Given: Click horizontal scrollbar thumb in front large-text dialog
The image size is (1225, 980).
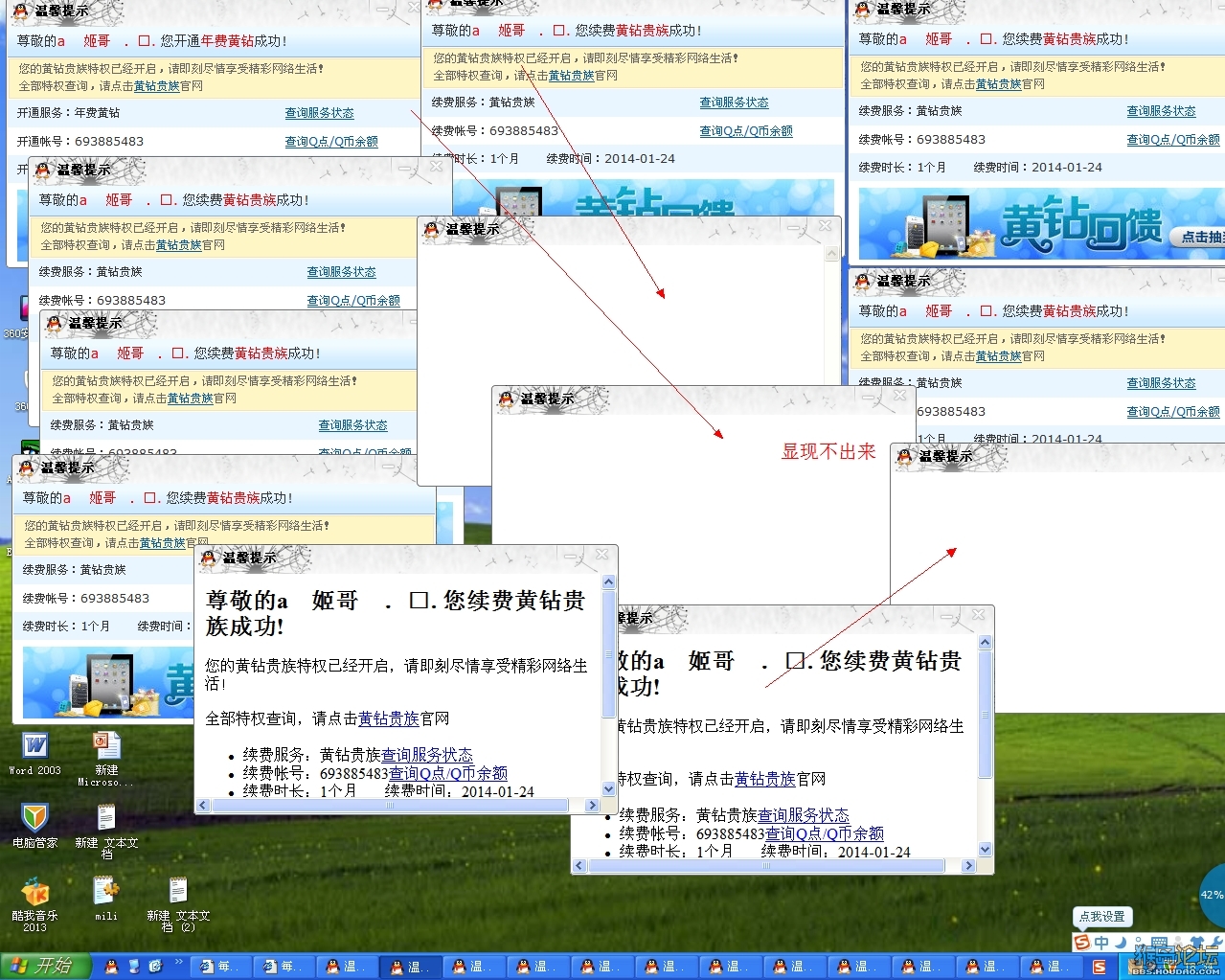Looking at the screenshot, I should (x=390, y=806).
